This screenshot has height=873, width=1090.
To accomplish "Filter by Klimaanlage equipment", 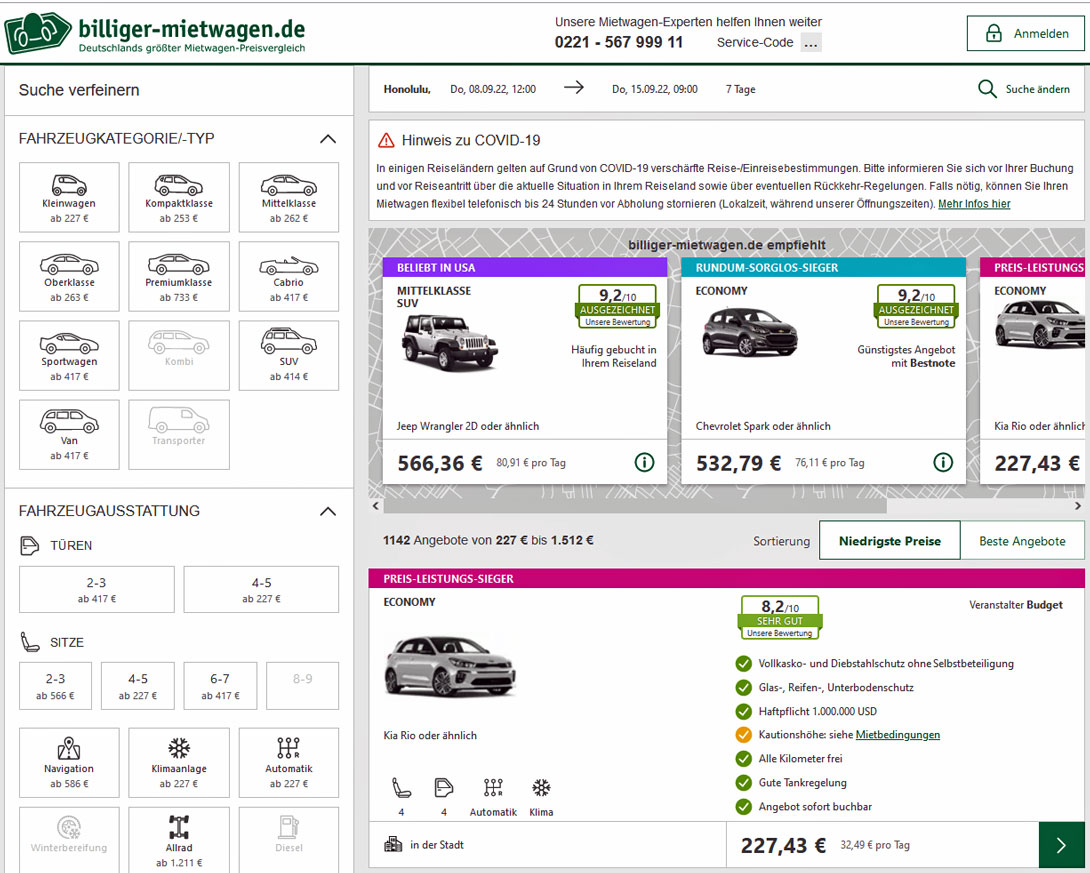I will coord(179,762).
